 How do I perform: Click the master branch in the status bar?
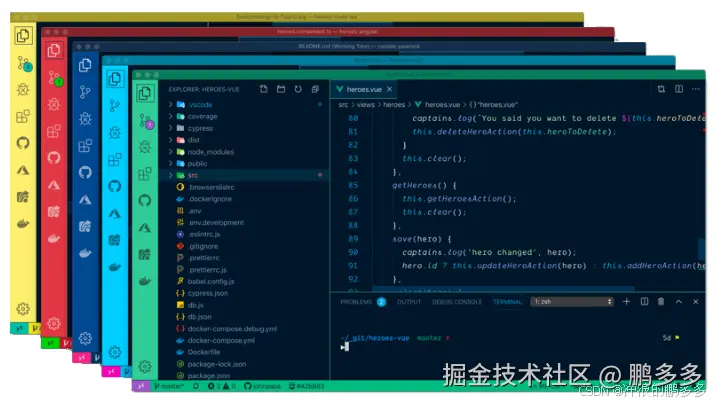[171, 386]
